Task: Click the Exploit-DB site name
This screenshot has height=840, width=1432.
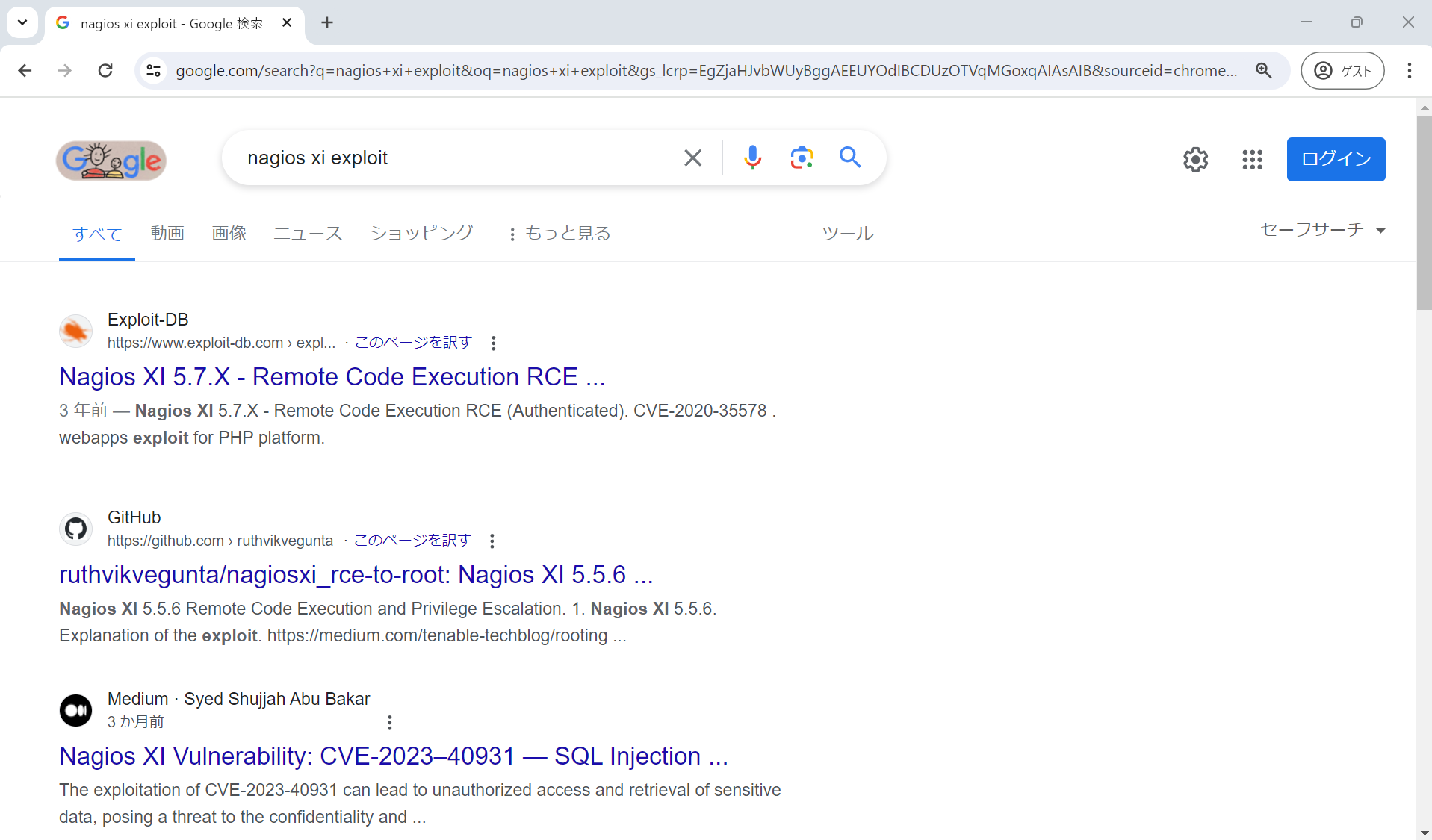Action: (x=148, y=320)
